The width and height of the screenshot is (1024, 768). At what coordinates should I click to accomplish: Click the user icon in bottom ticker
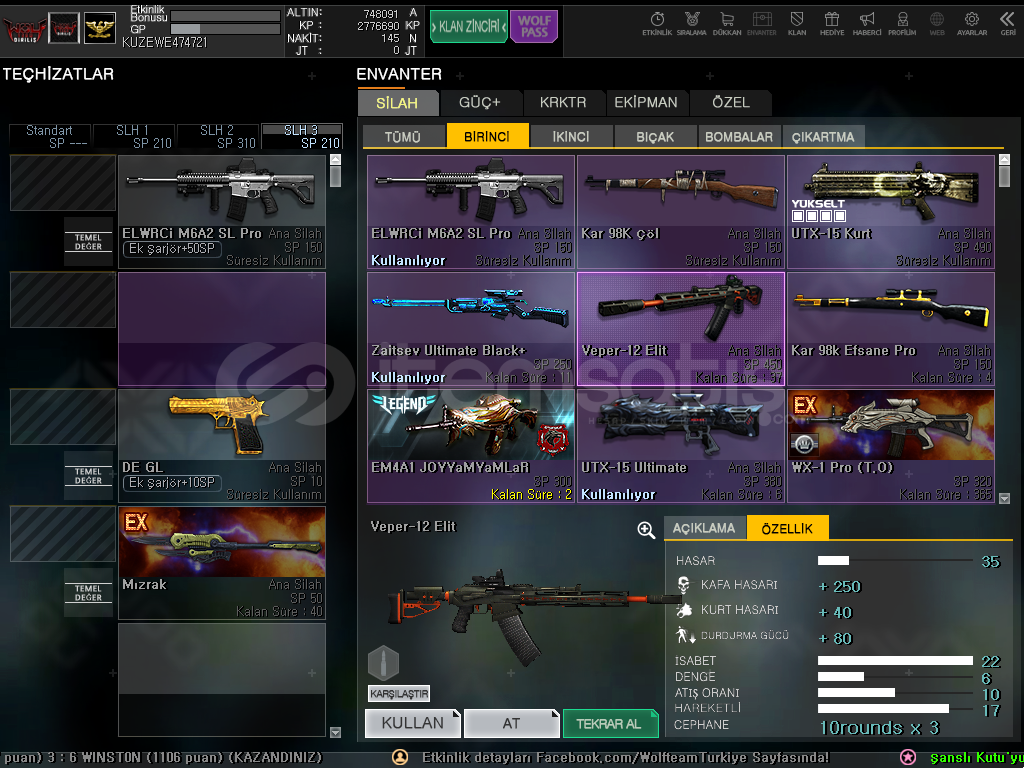coord(400,757)
